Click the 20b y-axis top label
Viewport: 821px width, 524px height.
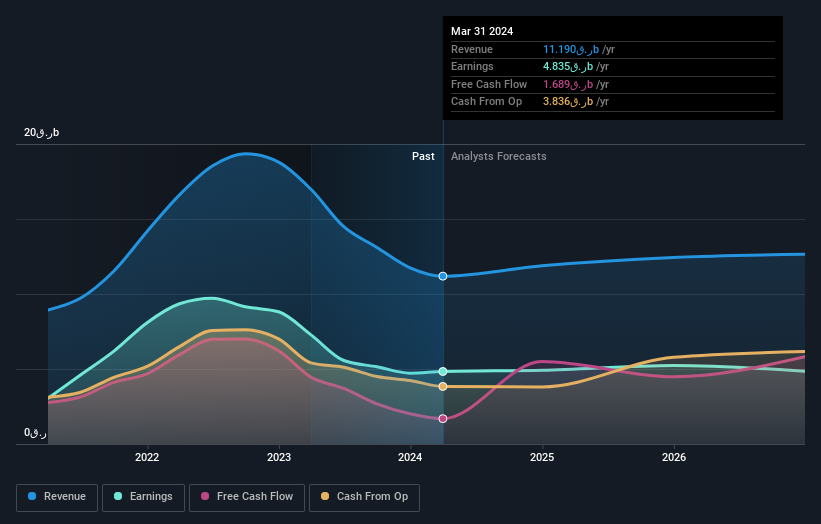[x=41, y=132]
